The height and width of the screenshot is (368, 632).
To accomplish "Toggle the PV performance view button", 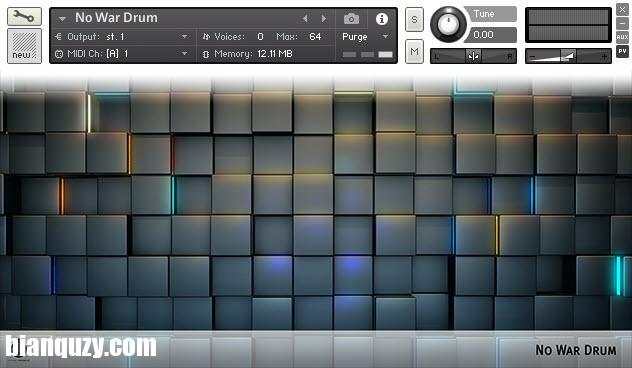I will tap(622, 51).
